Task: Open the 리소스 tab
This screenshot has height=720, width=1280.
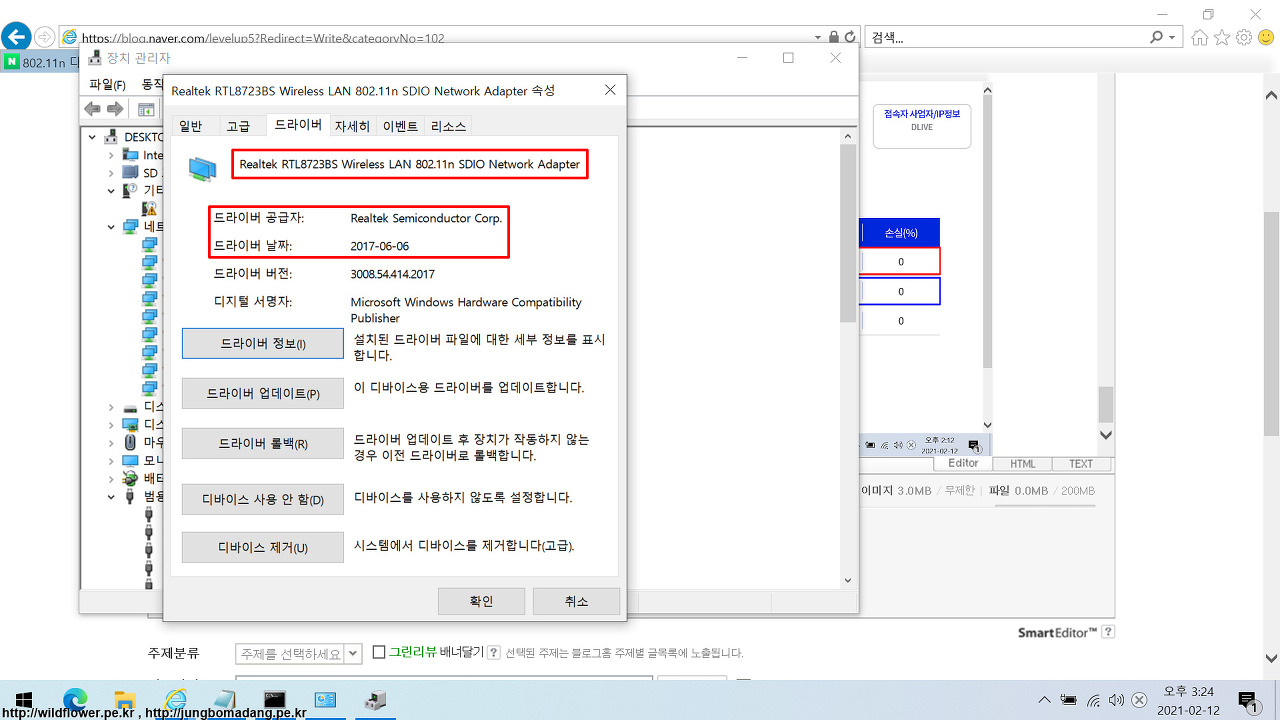Action: (x=448, y=126)
